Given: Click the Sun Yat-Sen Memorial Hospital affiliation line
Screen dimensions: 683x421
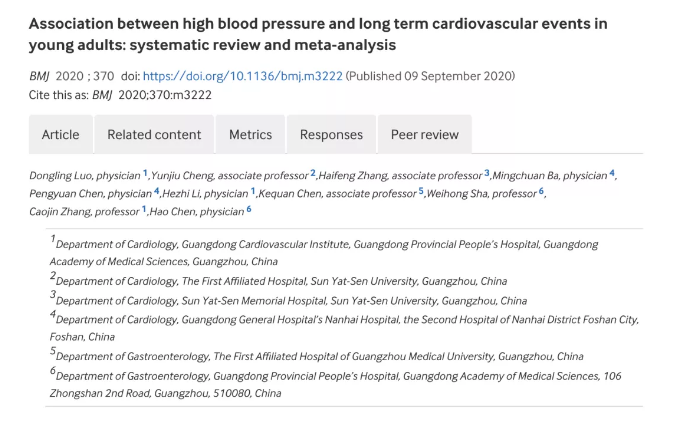Looking at the screenshot, I should pos(288,300).
